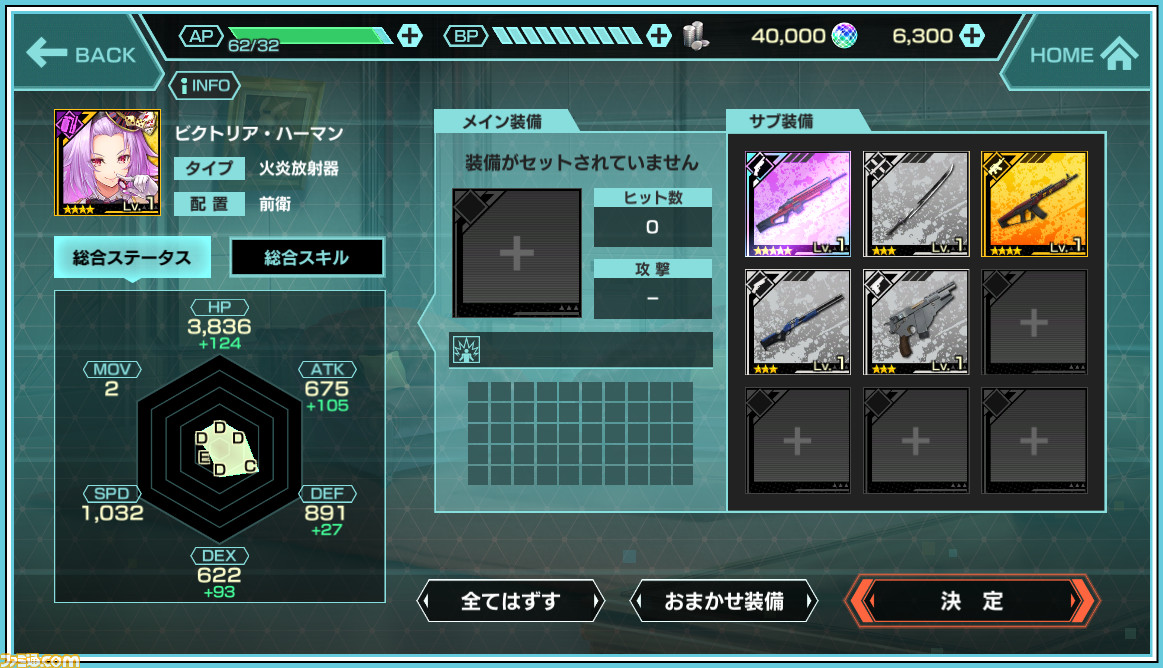Click the 全てはずす button
Image resolution: width=1163 pixels, height=668 pixels.
(x=510, y=601)
